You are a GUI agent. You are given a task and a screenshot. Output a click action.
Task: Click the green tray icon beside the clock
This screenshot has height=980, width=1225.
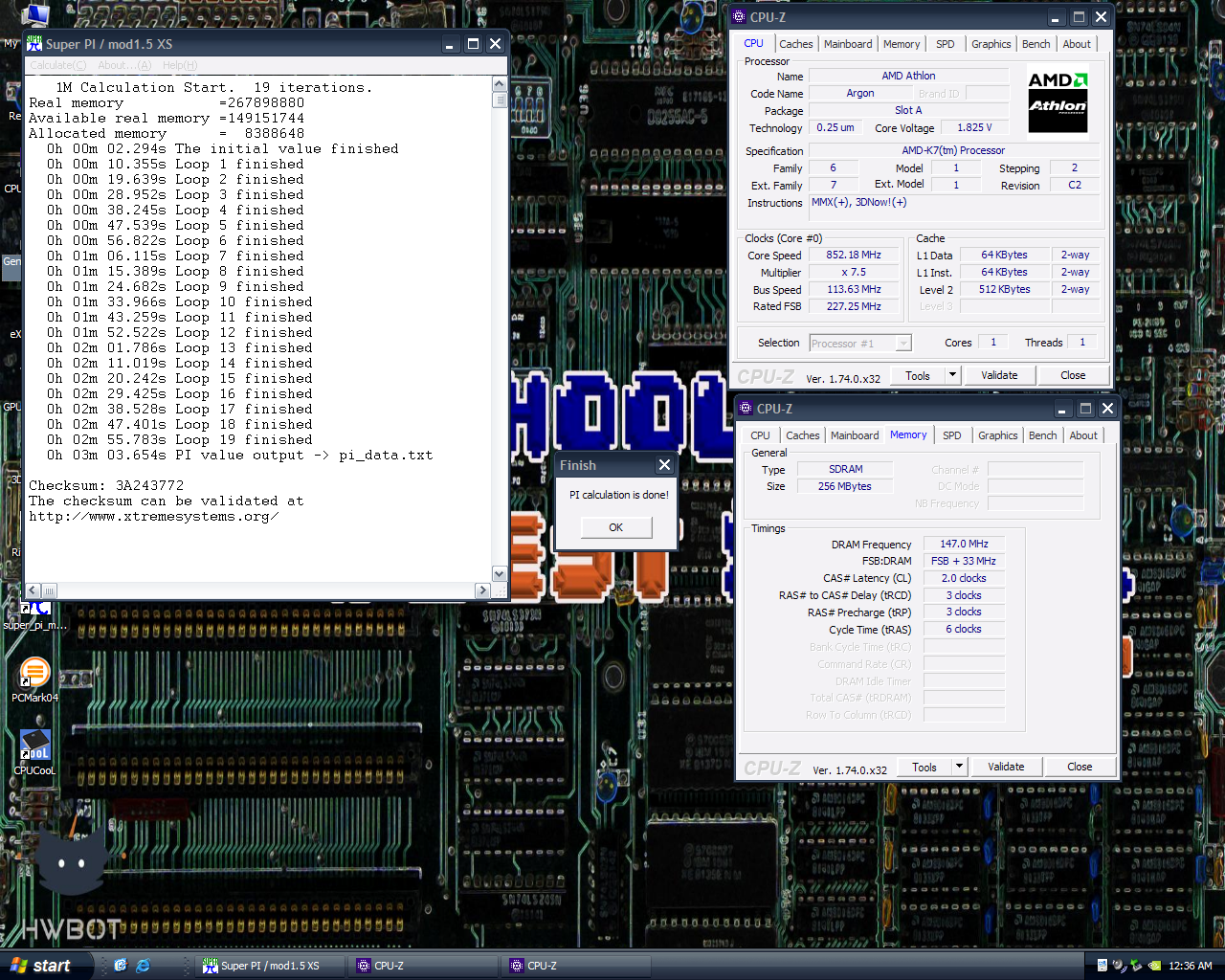[x=1154, y=966]
